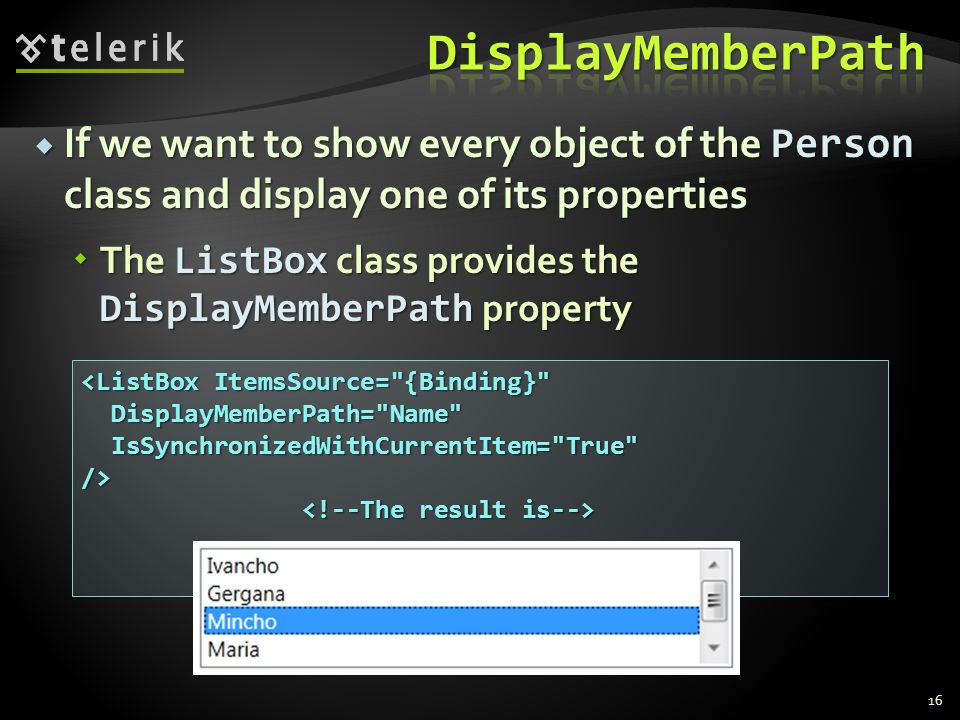Click the slide number 16
Viewport: 960px width, 720px height.
pyautogui.click(x=934, y=700)
